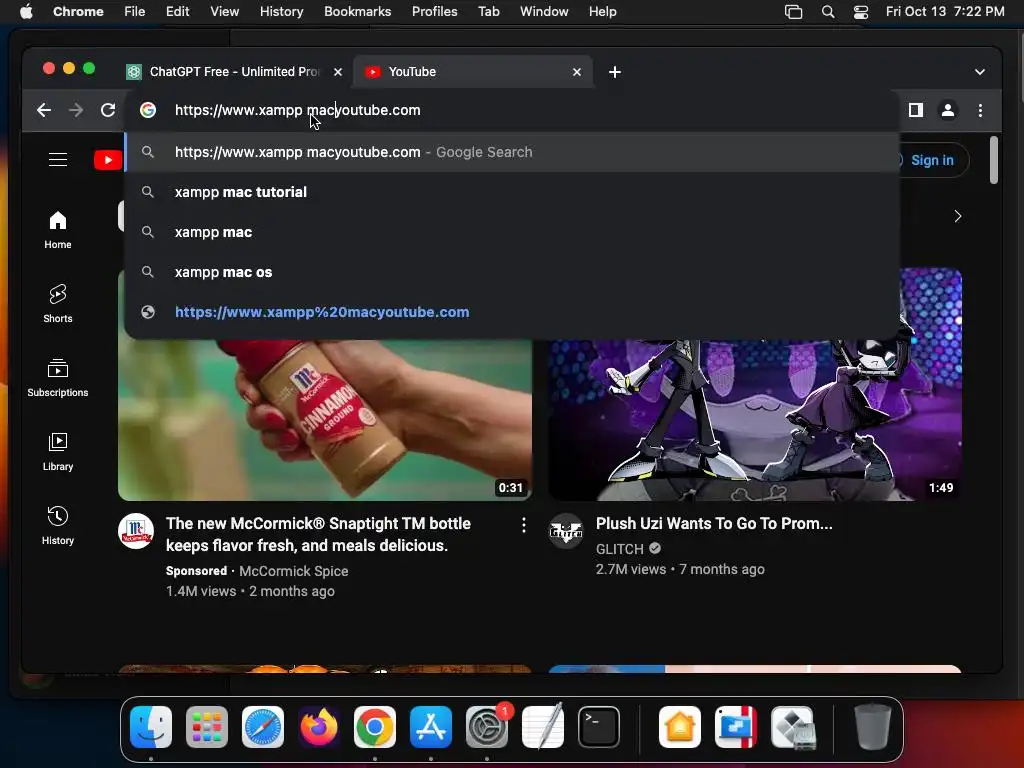1024x768 pixels.
Task: Choose suggestion xampp mac
Action: 513,232
